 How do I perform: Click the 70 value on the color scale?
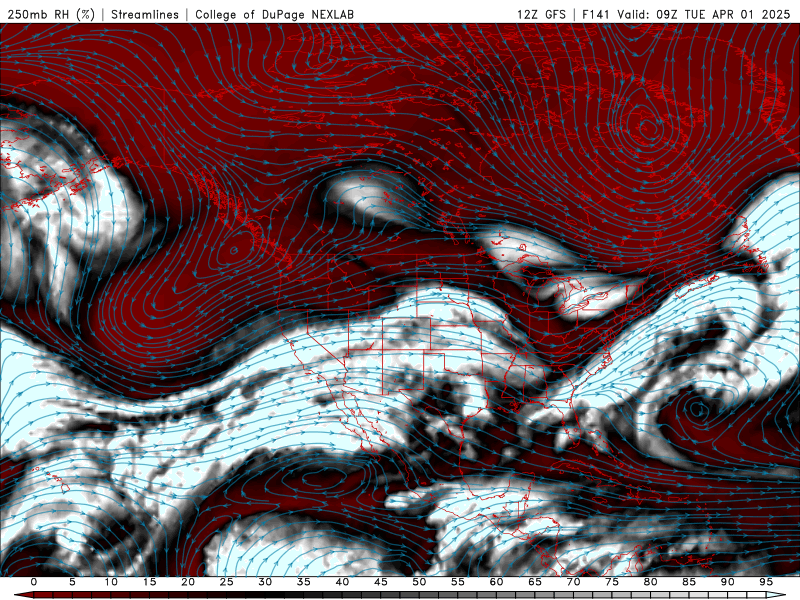(x=573, y=582)
